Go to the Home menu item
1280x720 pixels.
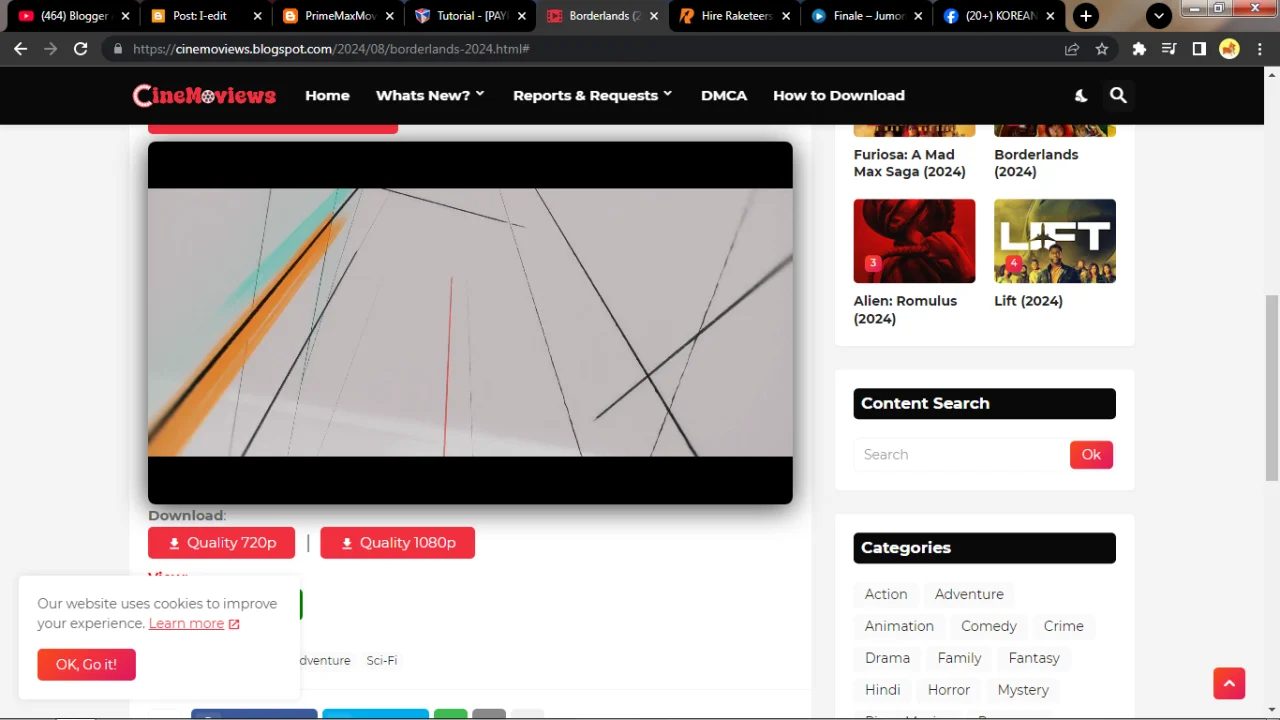327,95
